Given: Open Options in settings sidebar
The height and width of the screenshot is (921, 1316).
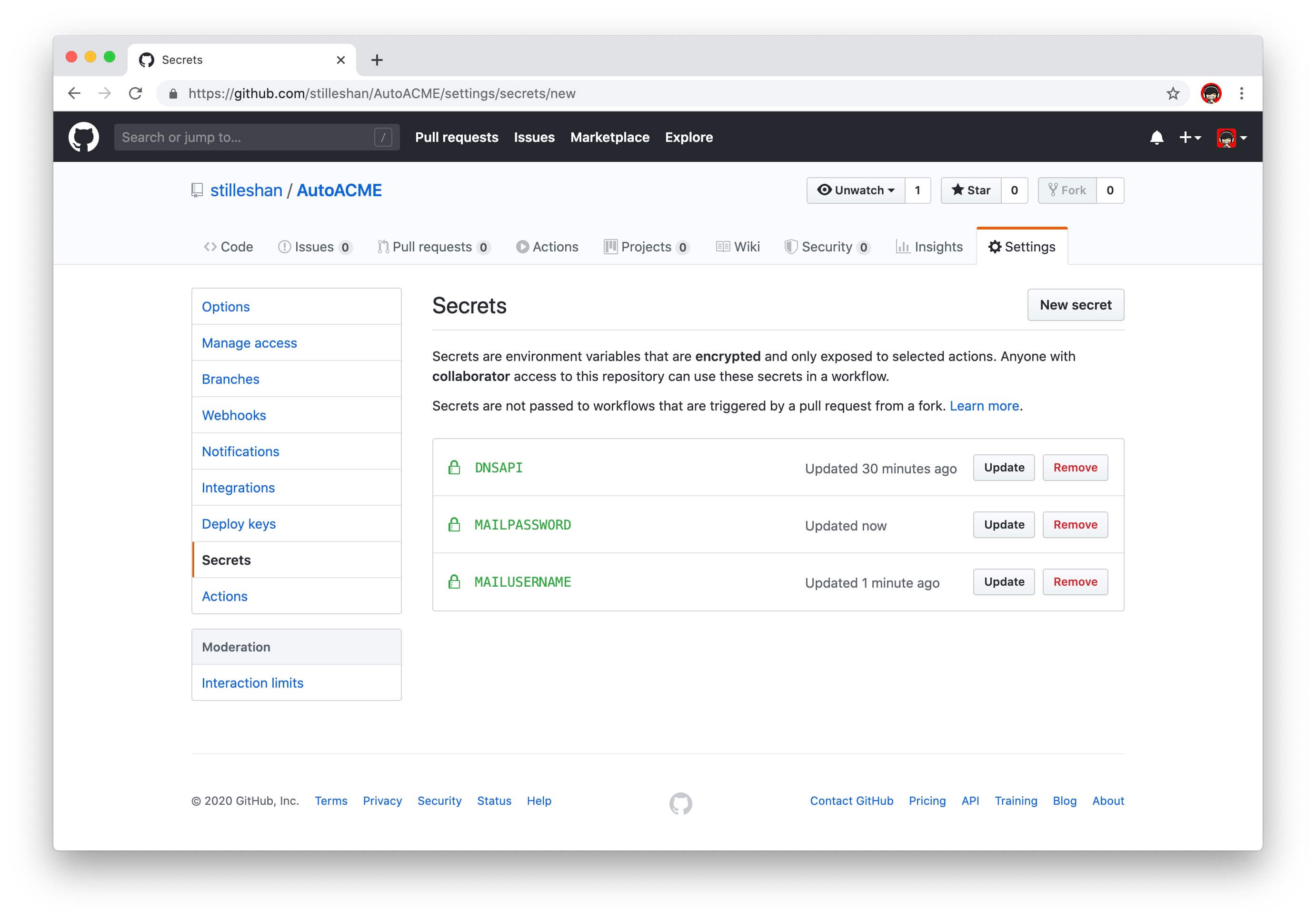Looking at the screenshot, I should coord(296,307).
